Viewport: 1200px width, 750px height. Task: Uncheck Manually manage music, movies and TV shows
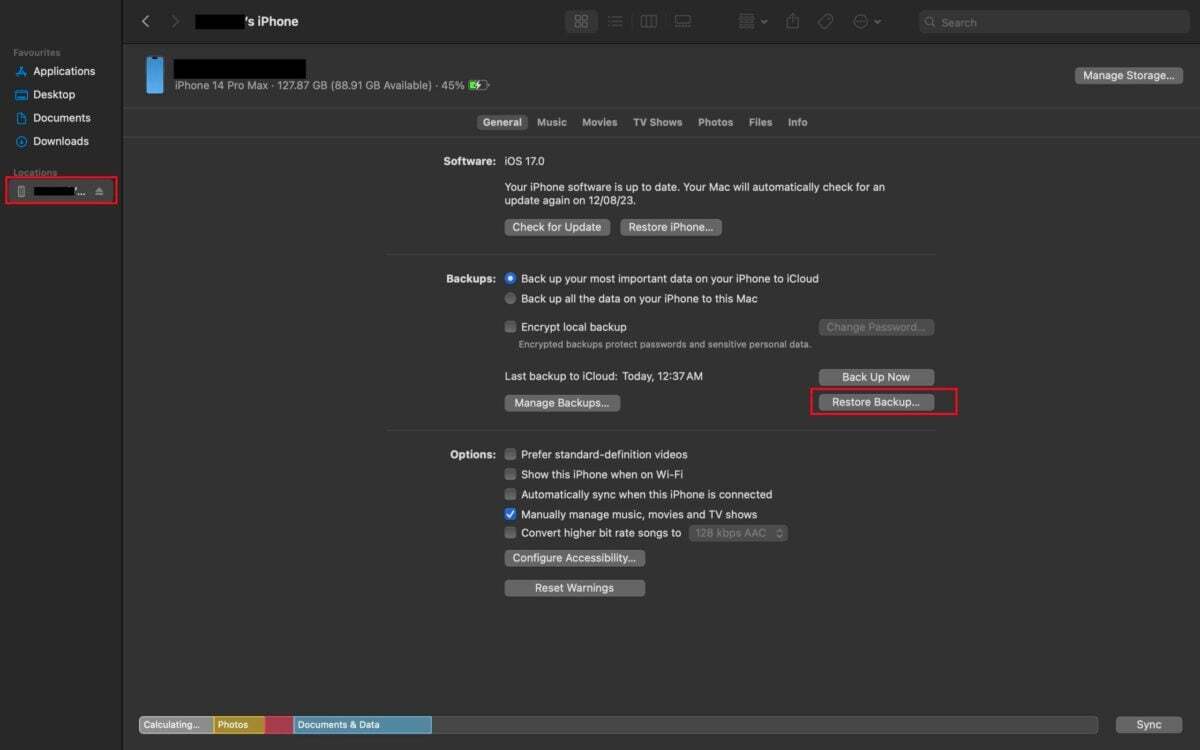pyautogui.click(x=511, y=514)
